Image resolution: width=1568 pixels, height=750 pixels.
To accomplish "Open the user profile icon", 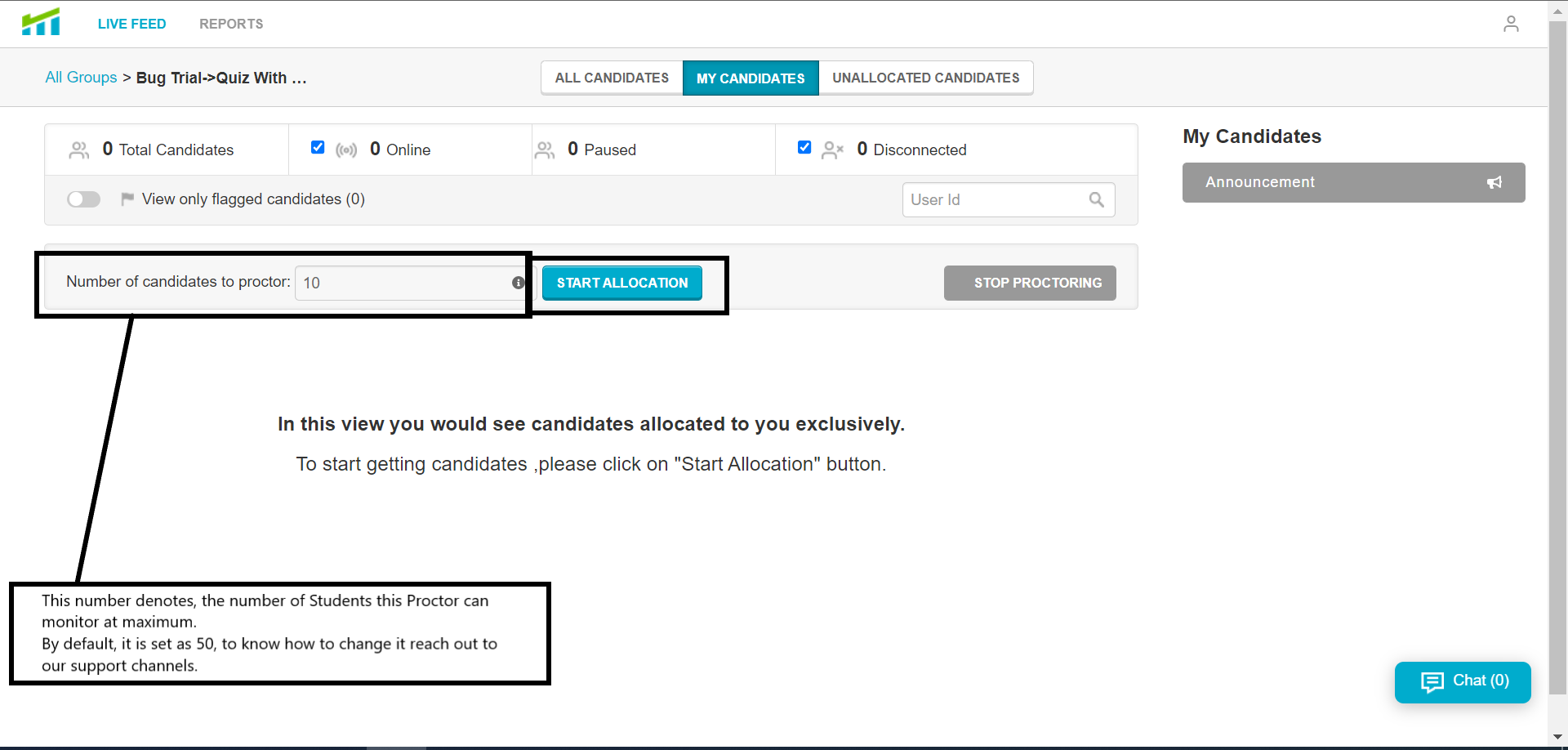I will (x=1511, y=24).
